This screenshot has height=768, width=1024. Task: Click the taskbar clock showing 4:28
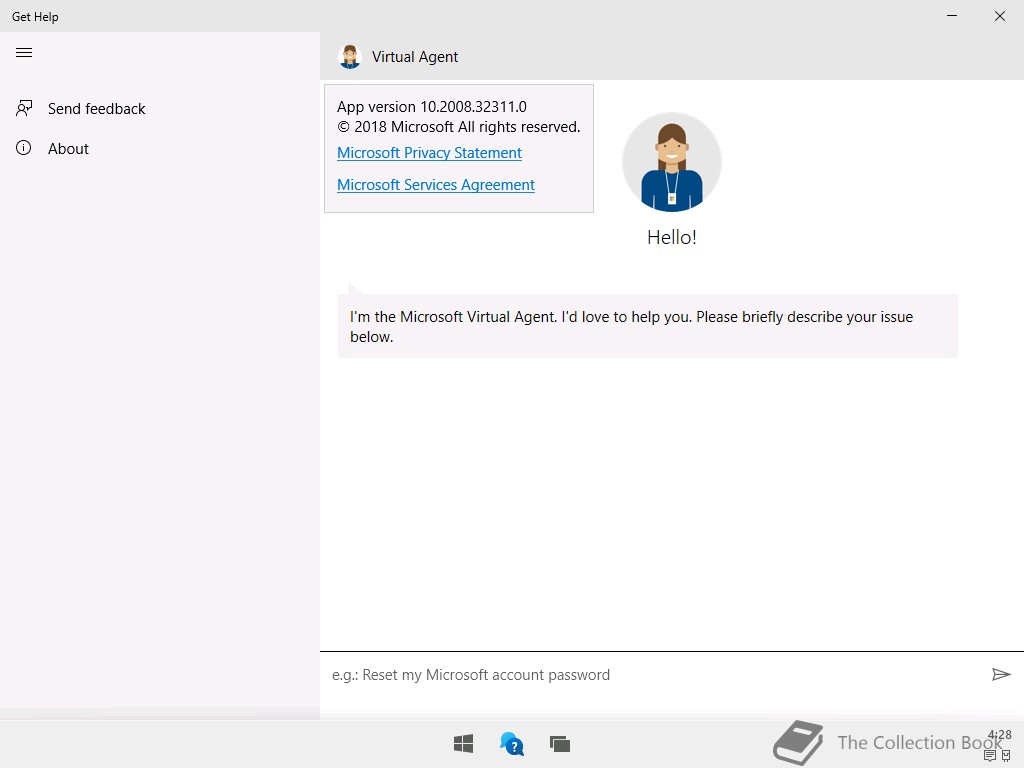1000,735
